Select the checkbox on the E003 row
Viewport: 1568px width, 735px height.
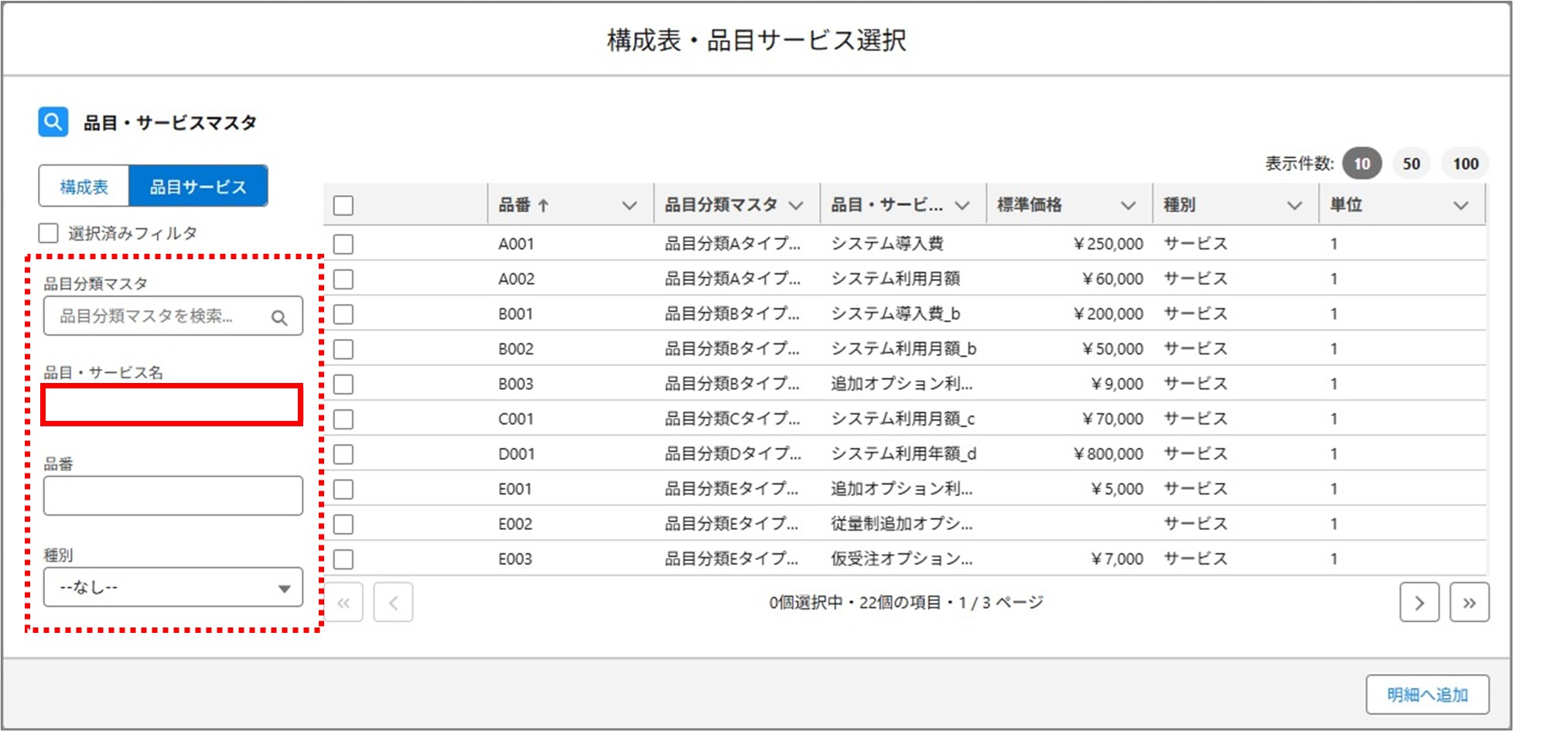[x=341, y=558]
